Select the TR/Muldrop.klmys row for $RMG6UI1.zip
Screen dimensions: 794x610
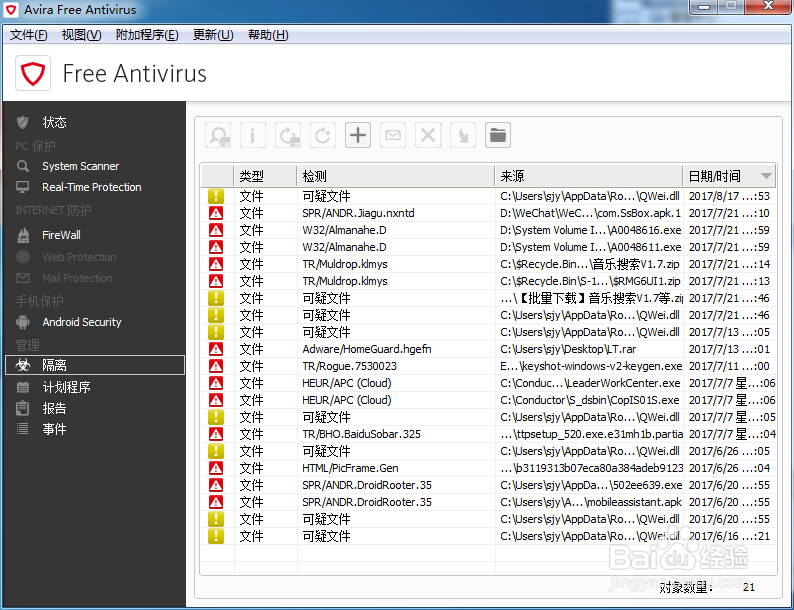489,281
